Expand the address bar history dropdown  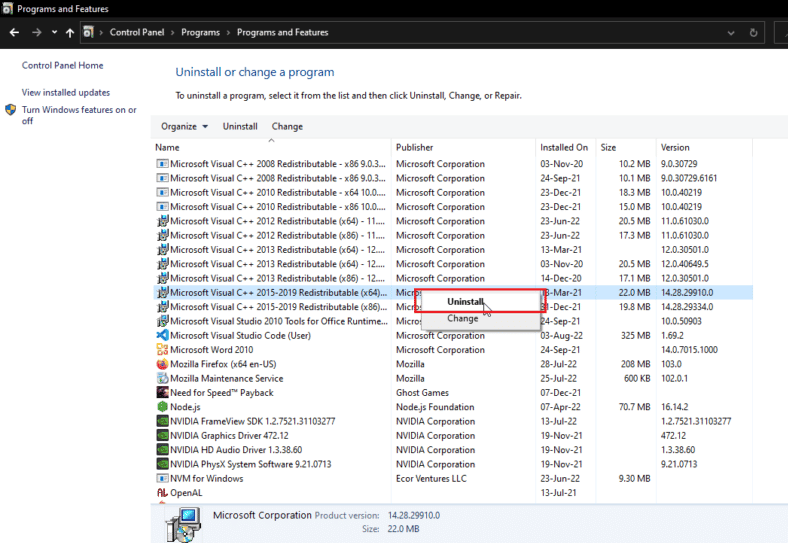click(731, 33)
